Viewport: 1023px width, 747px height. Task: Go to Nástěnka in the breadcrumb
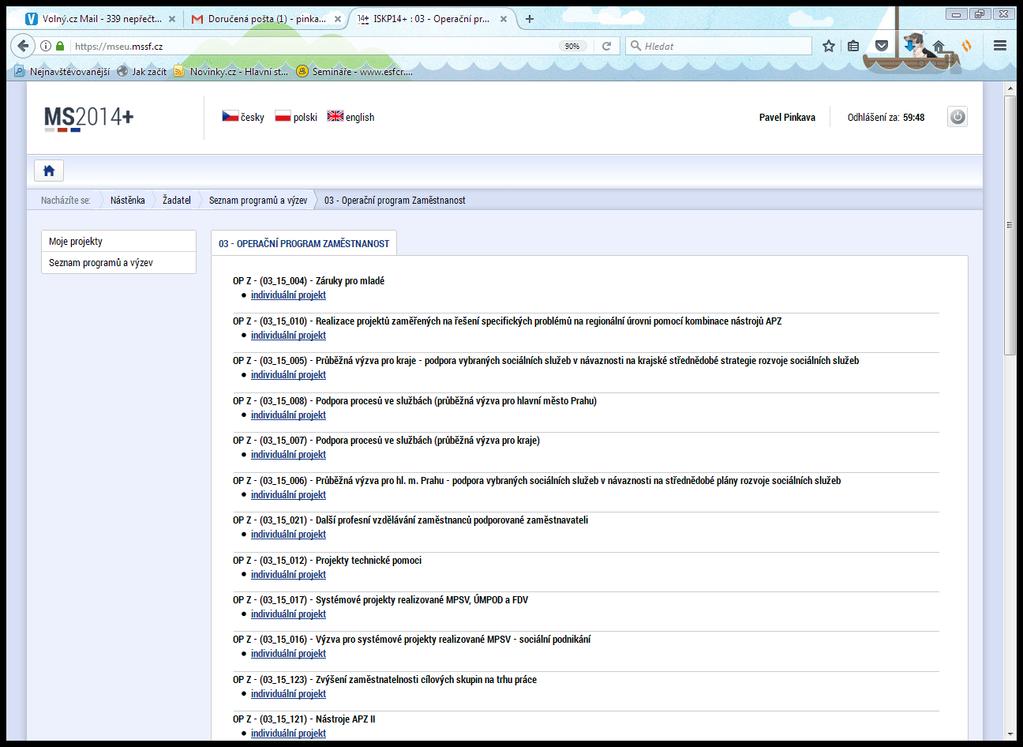[127, 200]
